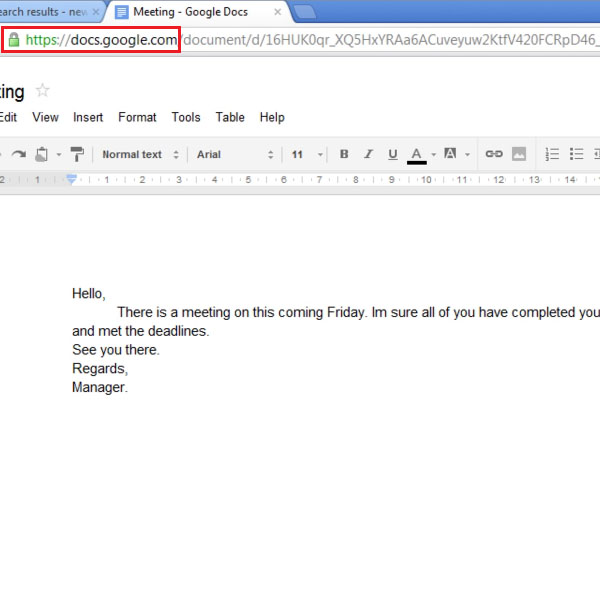Click the 'Manager.' signature line
The image size is (600, 600).
100,387
